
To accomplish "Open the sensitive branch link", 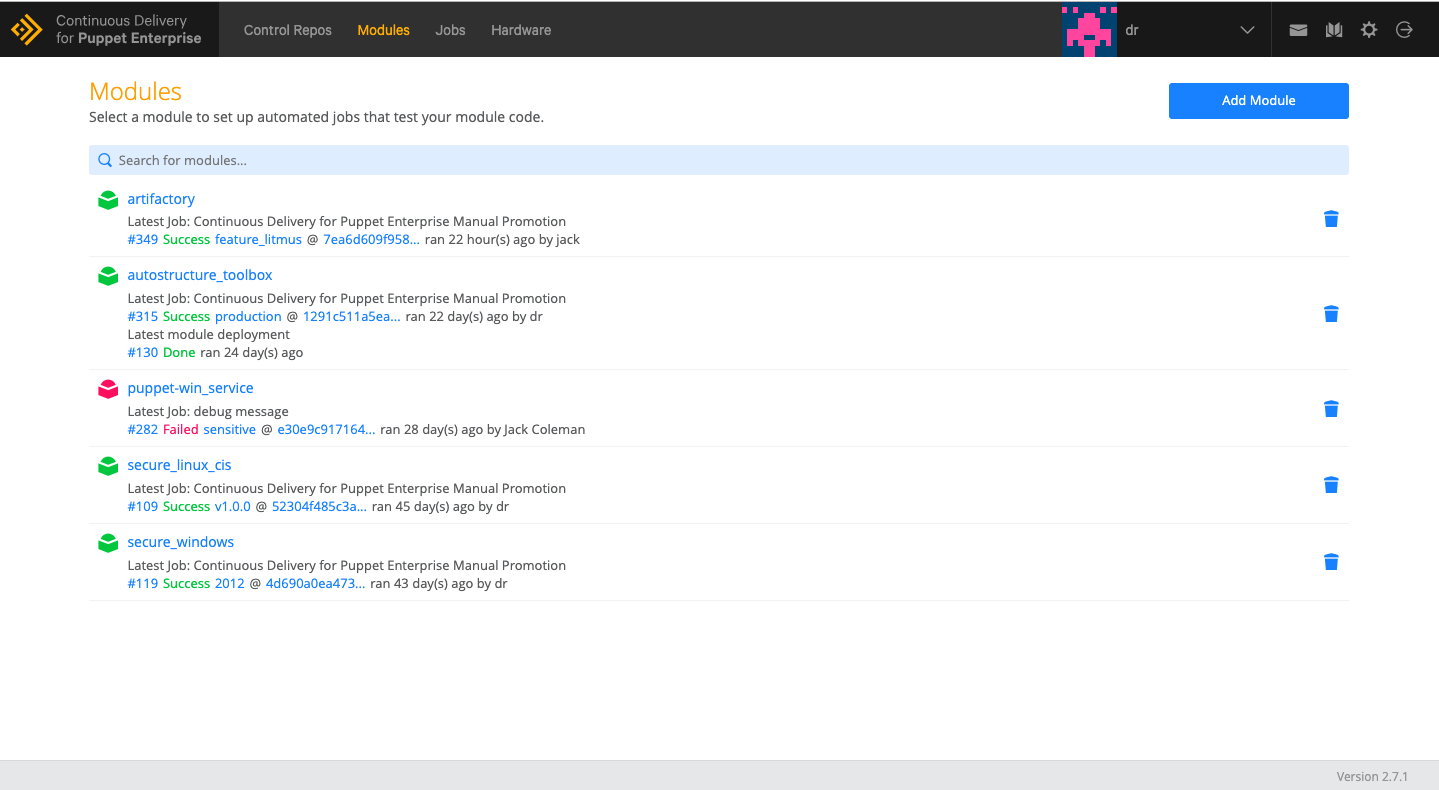I will coord(230,430).
